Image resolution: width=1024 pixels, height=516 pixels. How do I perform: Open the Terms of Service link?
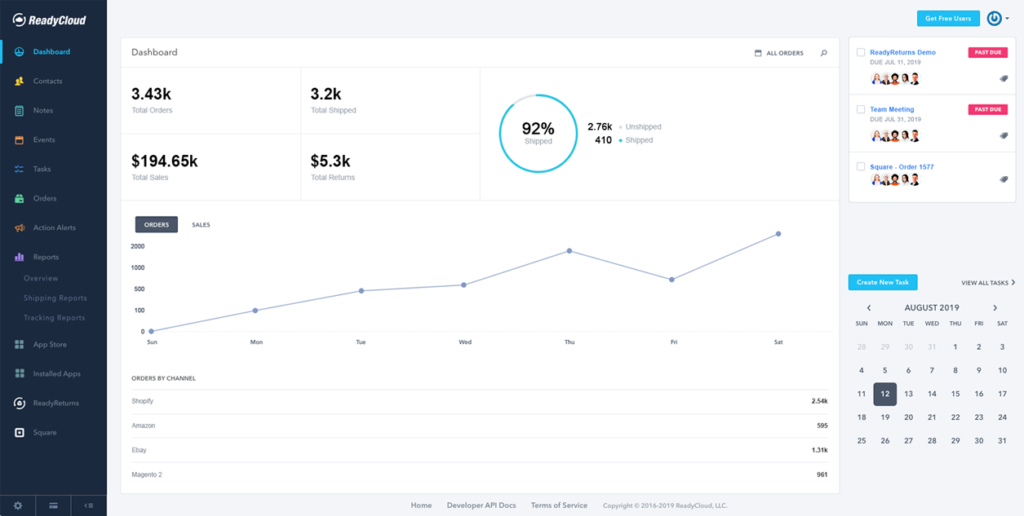tap(559, 506)
